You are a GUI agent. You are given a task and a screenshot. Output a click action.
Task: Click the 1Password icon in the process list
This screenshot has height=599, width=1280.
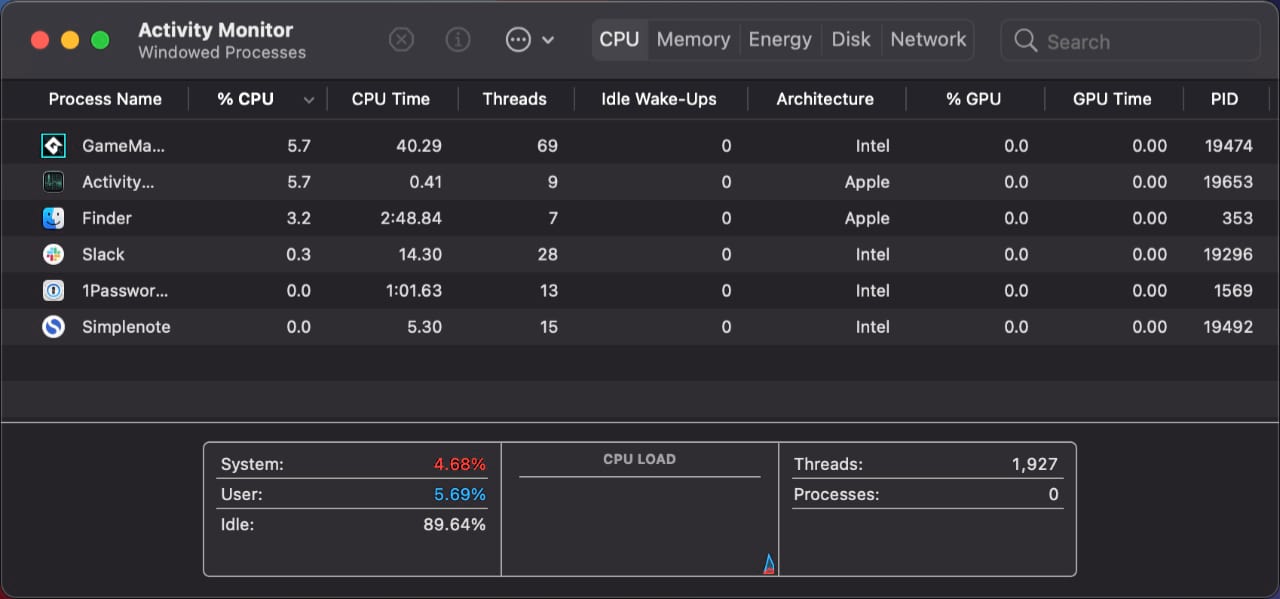point(54,290)
